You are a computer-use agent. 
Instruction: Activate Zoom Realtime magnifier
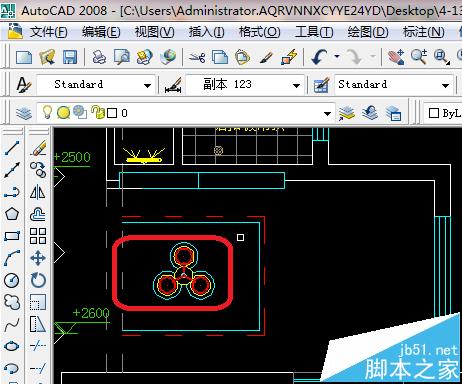click(x=419, y=57)
